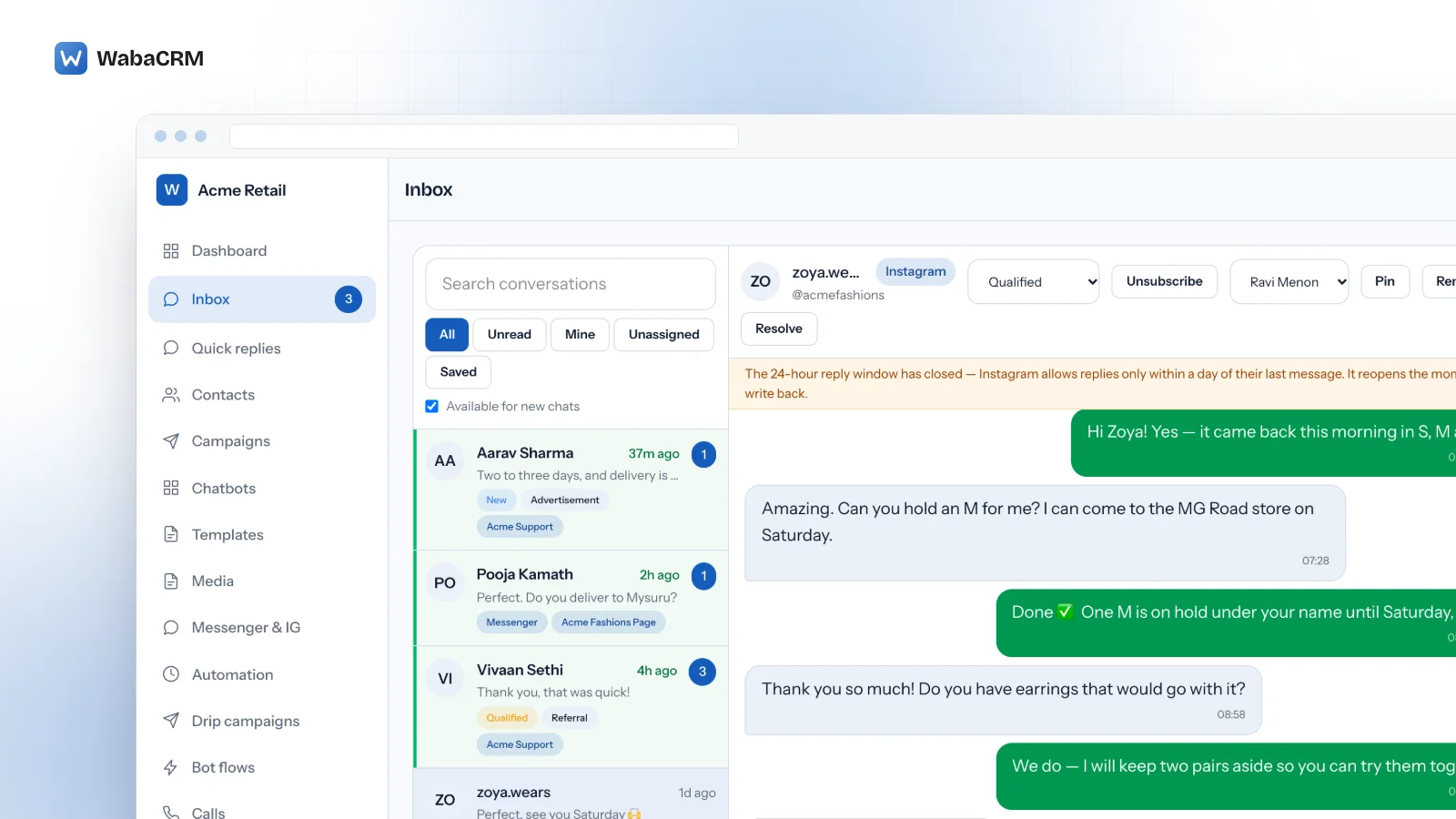Viewport: 1456px width, 819px height.
Task: Click the AA avatar for Aarav Sharma
Action: 445,461
